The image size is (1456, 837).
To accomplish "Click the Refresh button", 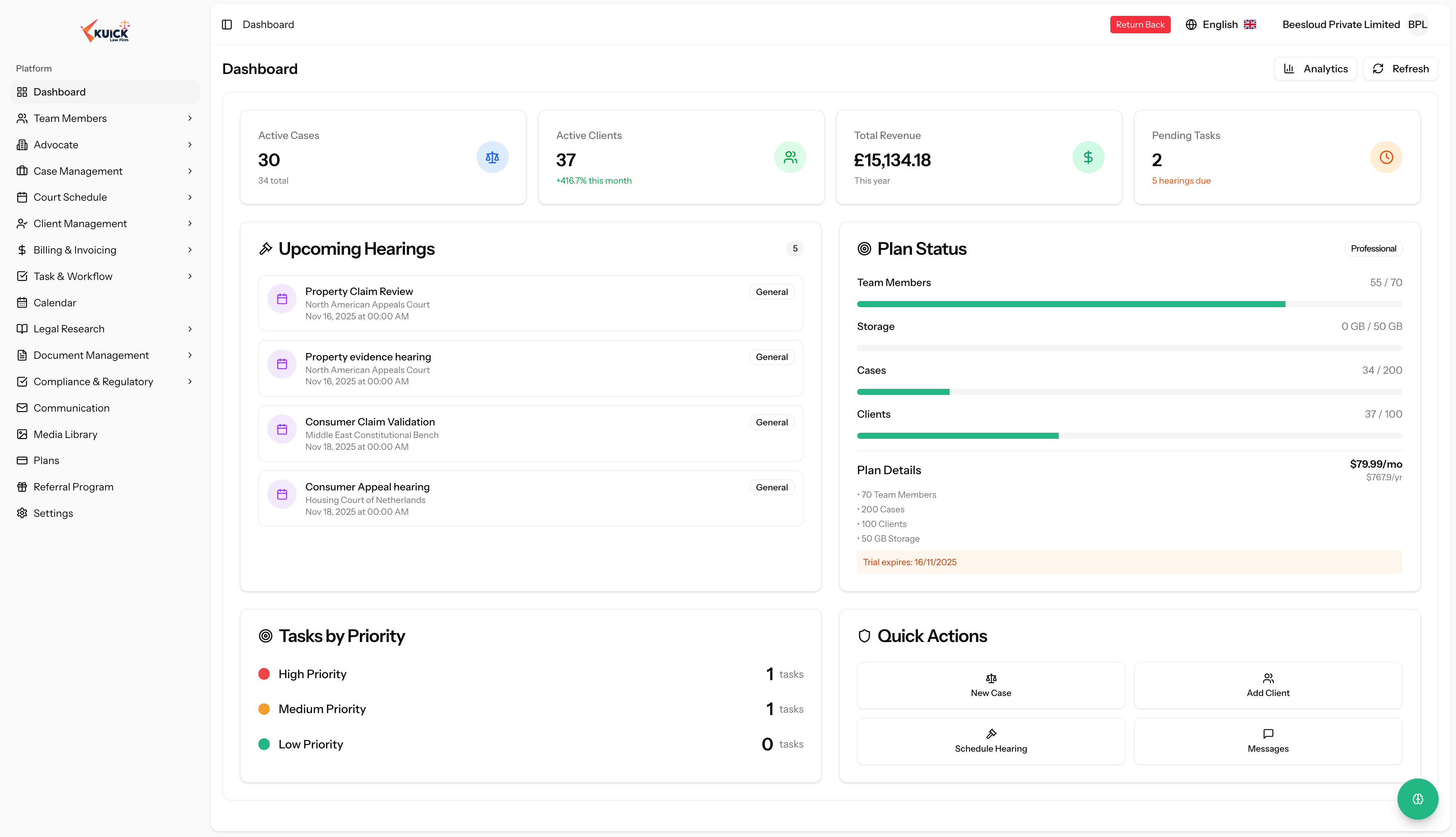I will (x=1400, y=69).
